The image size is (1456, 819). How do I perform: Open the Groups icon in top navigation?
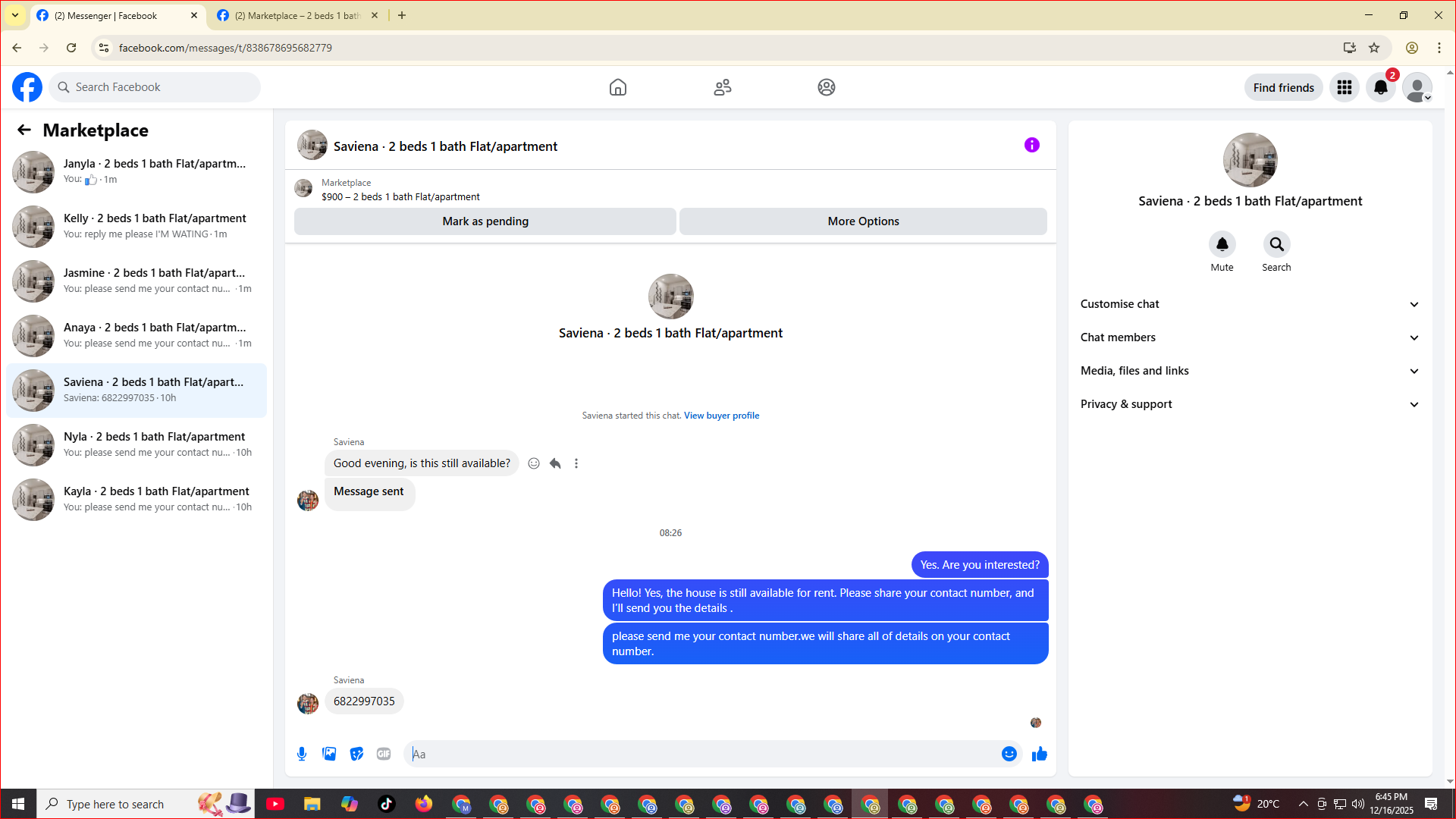point(827,87)
